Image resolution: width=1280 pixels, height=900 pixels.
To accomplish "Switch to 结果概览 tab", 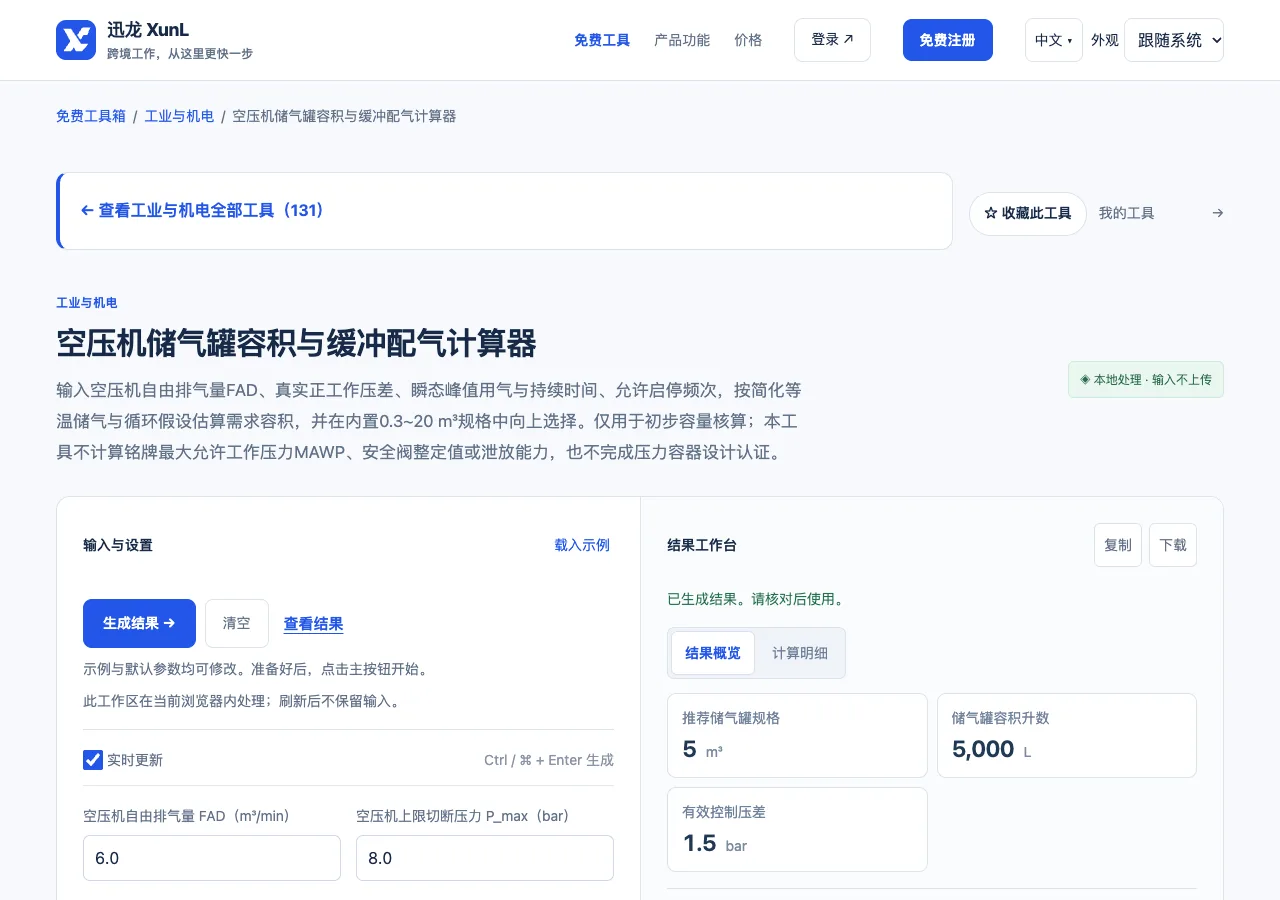I will click(713, 653).
